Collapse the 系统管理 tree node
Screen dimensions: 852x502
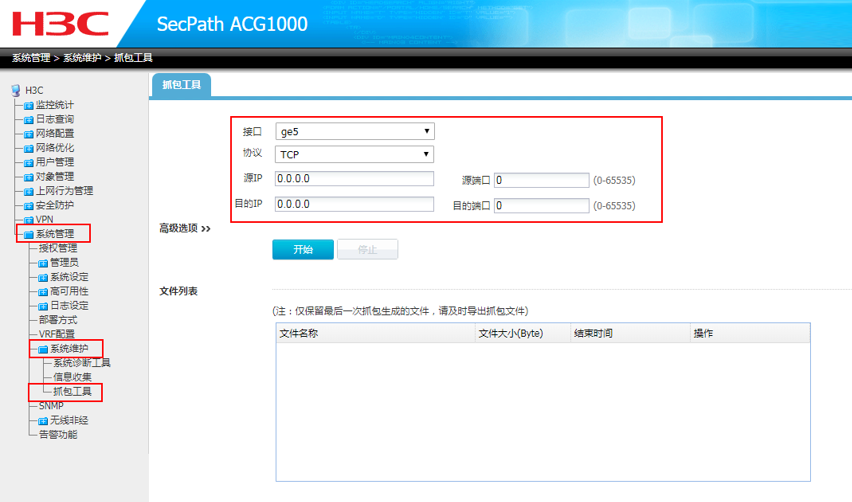click(x=29, y=234)
